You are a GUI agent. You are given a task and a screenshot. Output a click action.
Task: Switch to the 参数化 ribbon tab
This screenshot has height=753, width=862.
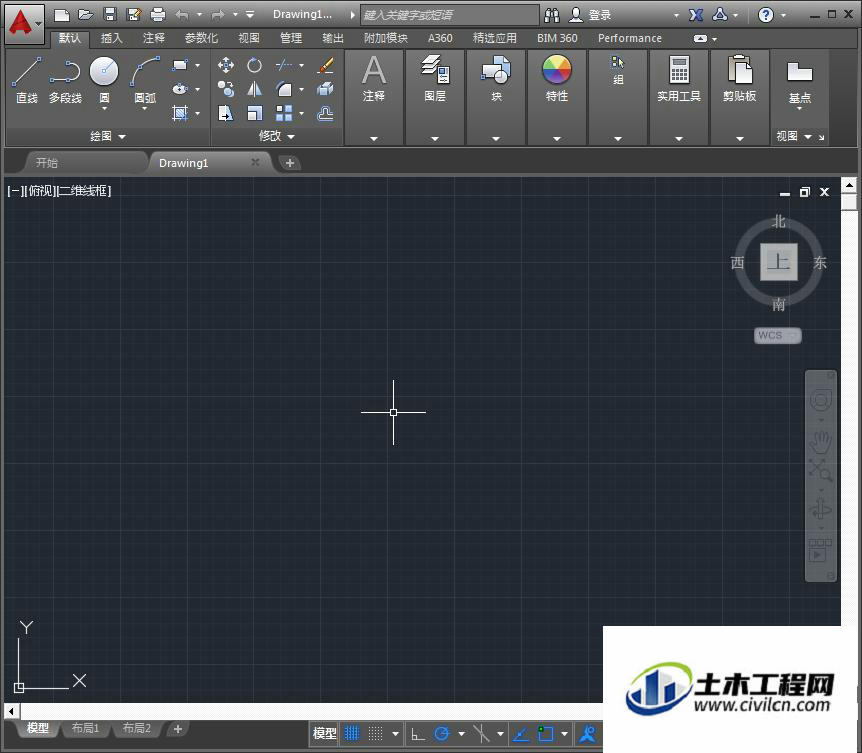coord(201,38)
